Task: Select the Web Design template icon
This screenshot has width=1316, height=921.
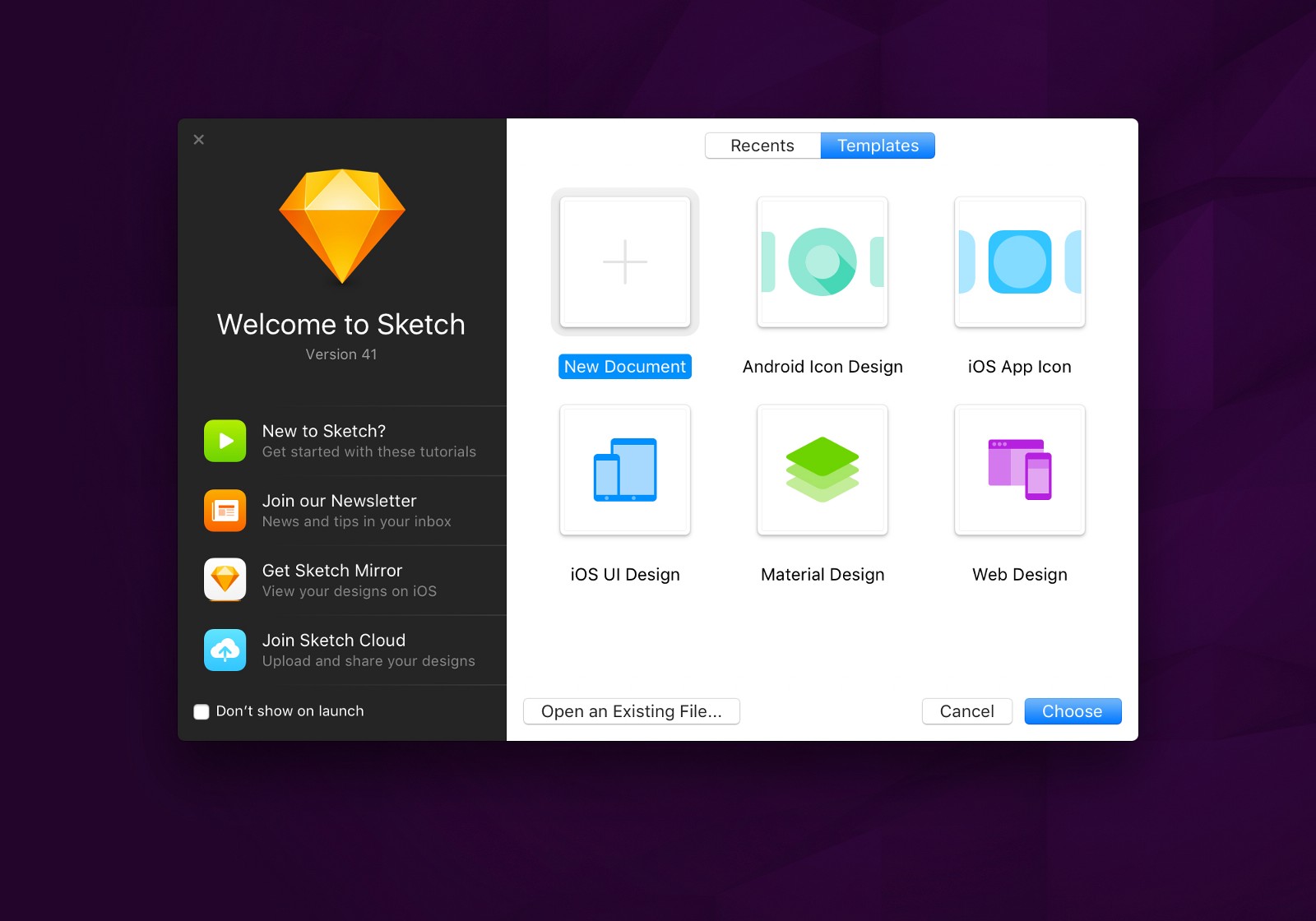Action: tap(1020, 470)
